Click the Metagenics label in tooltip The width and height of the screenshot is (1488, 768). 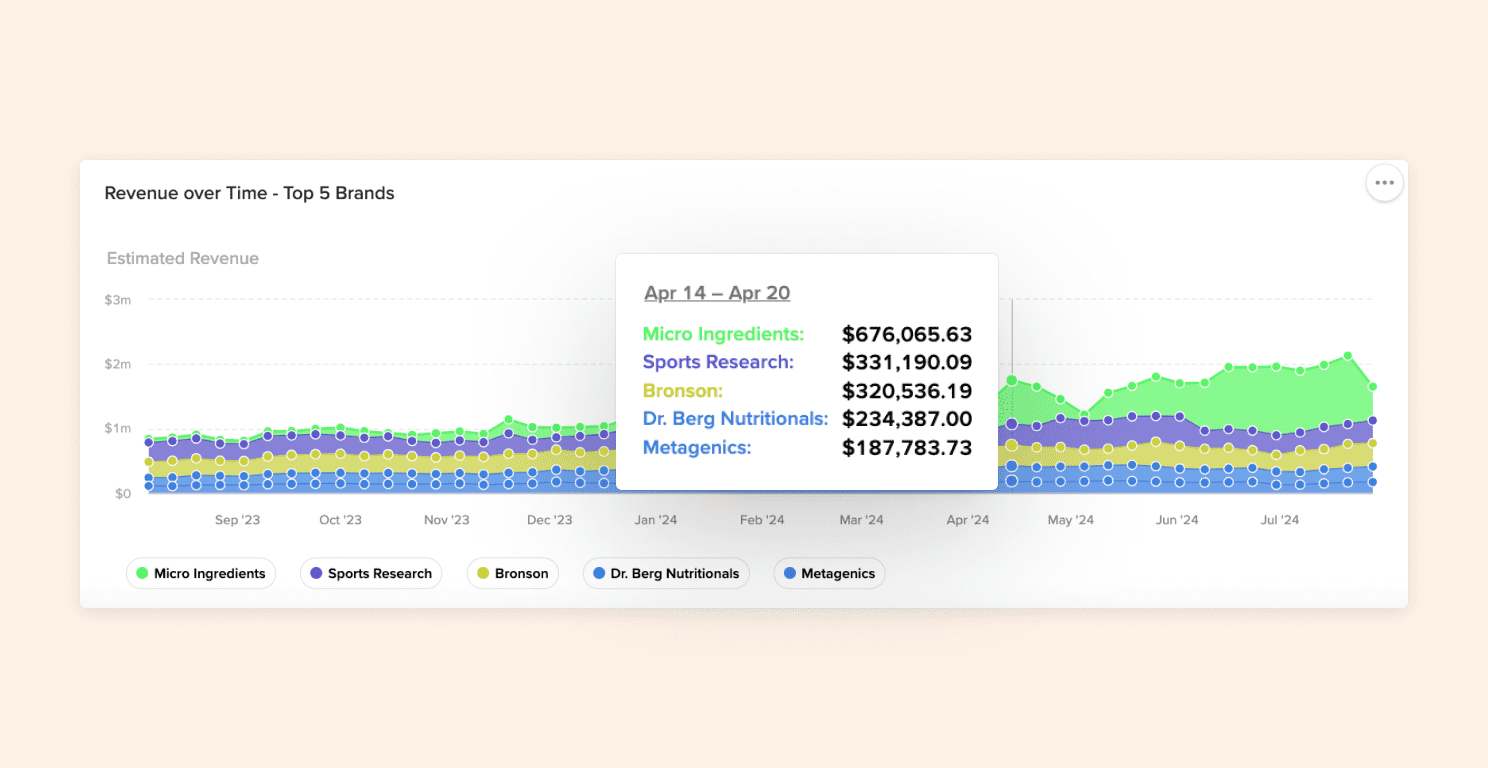[x=697, y=448]
